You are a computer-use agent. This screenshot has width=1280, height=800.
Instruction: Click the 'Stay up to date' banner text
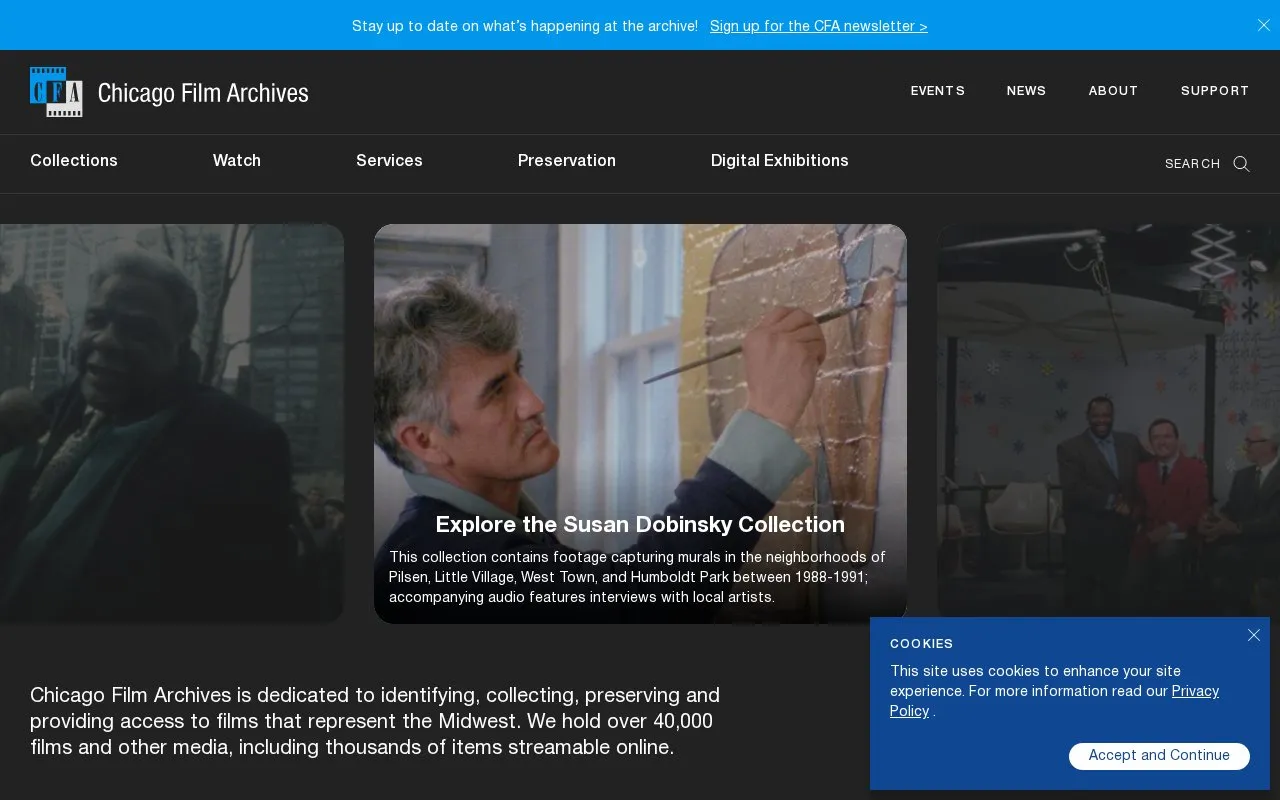(525, 26)
